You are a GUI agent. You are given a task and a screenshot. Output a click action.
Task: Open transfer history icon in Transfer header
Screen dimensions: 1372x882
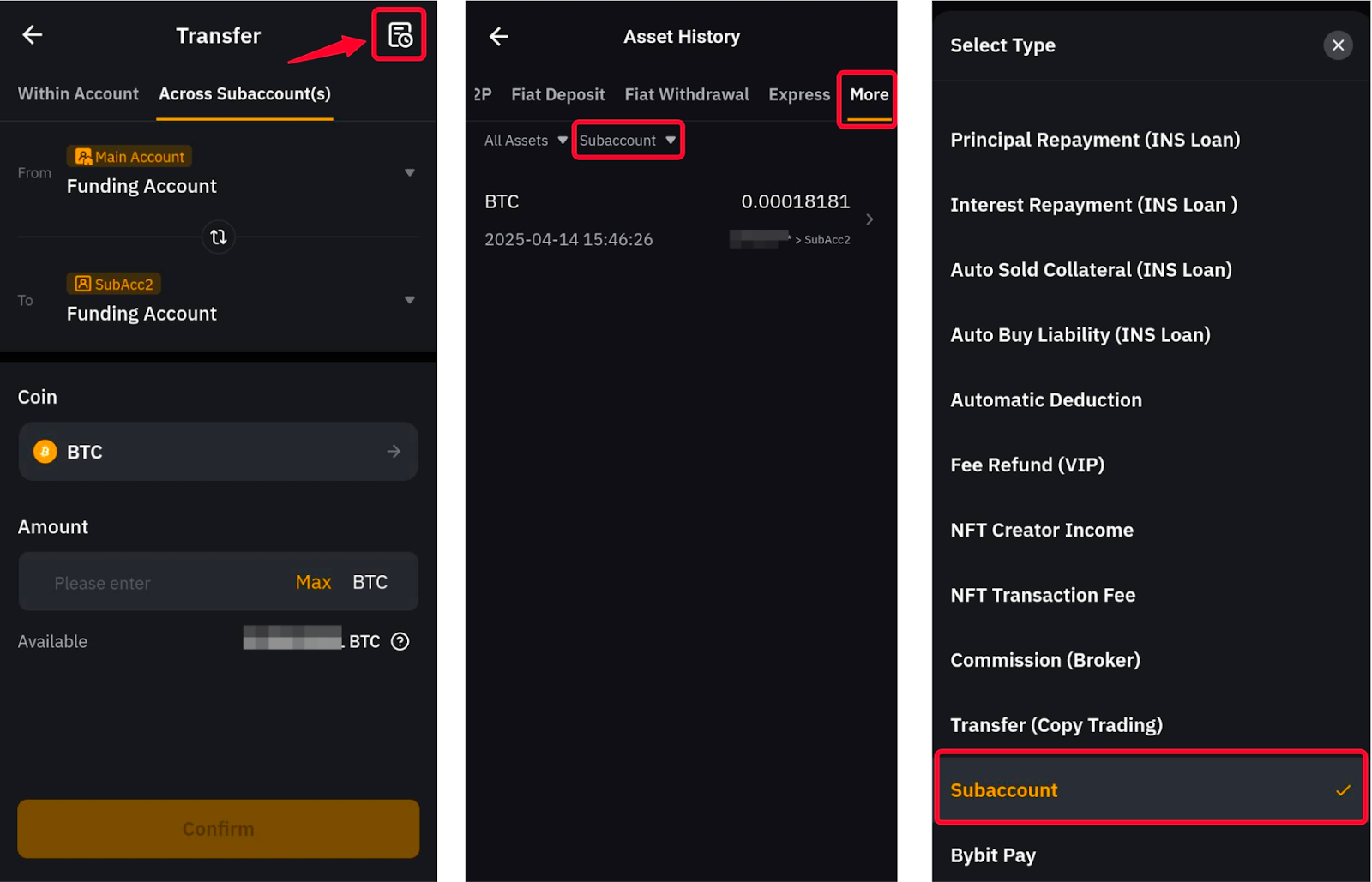(400, 35)
